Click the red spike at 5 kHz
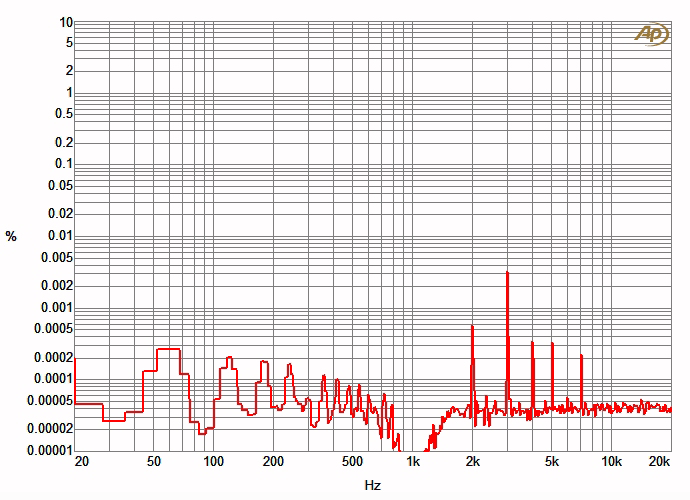This screenshot has height=500, width=690. point(552,376)
